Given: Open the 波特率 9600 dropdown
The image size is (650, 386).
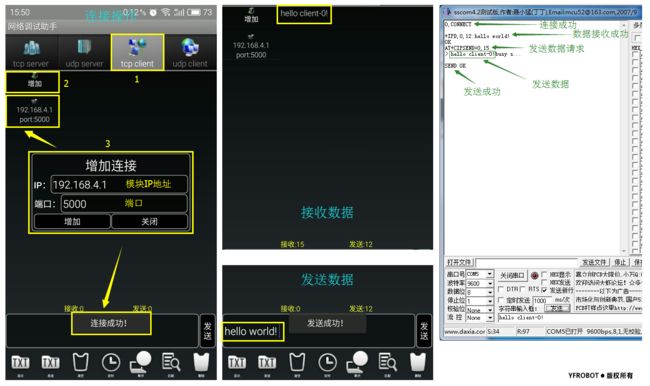Looking at the screenshot, I should pyautogui.click(x=480, y=283).
